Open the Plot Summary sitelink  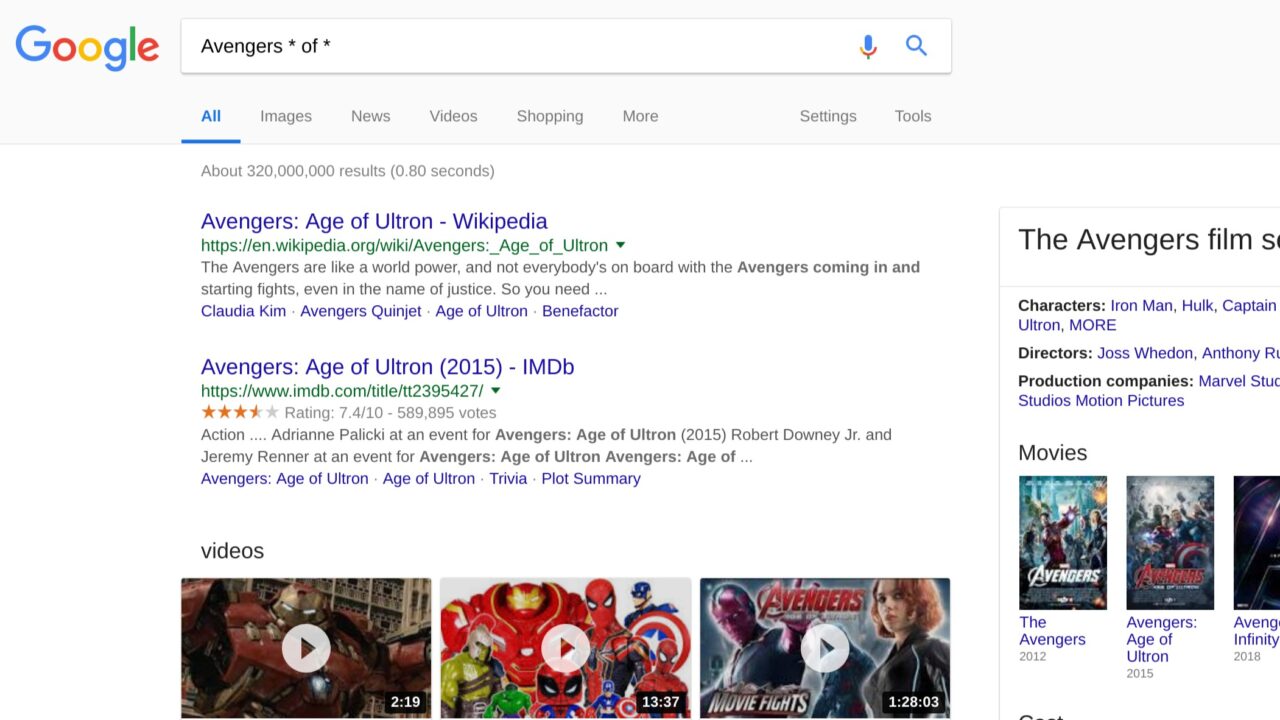pyautogui.click(x=591, y=478)
